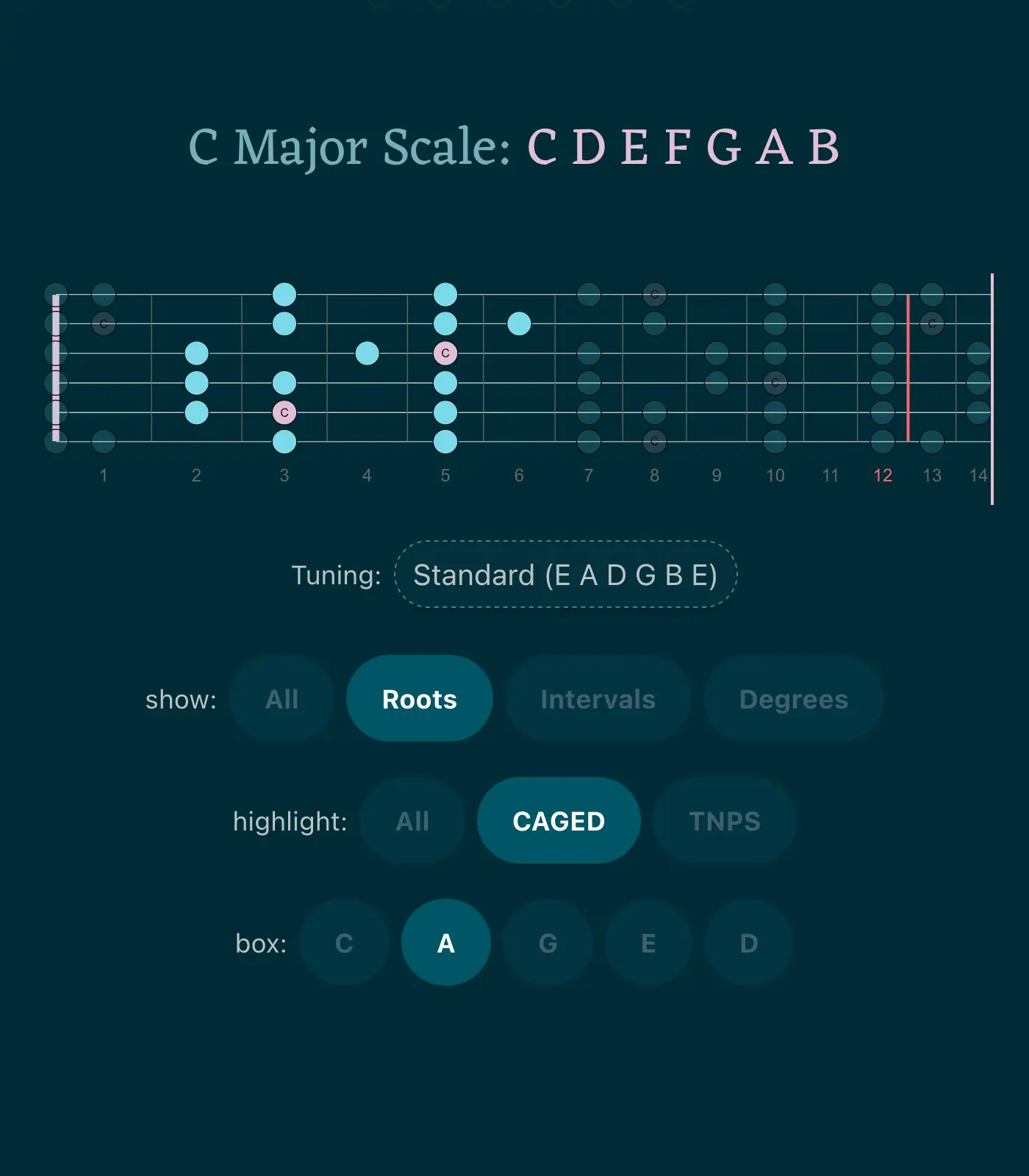Select the Roots display tab
Viewport: 1029px width, 1176px height.
[419, 699]
